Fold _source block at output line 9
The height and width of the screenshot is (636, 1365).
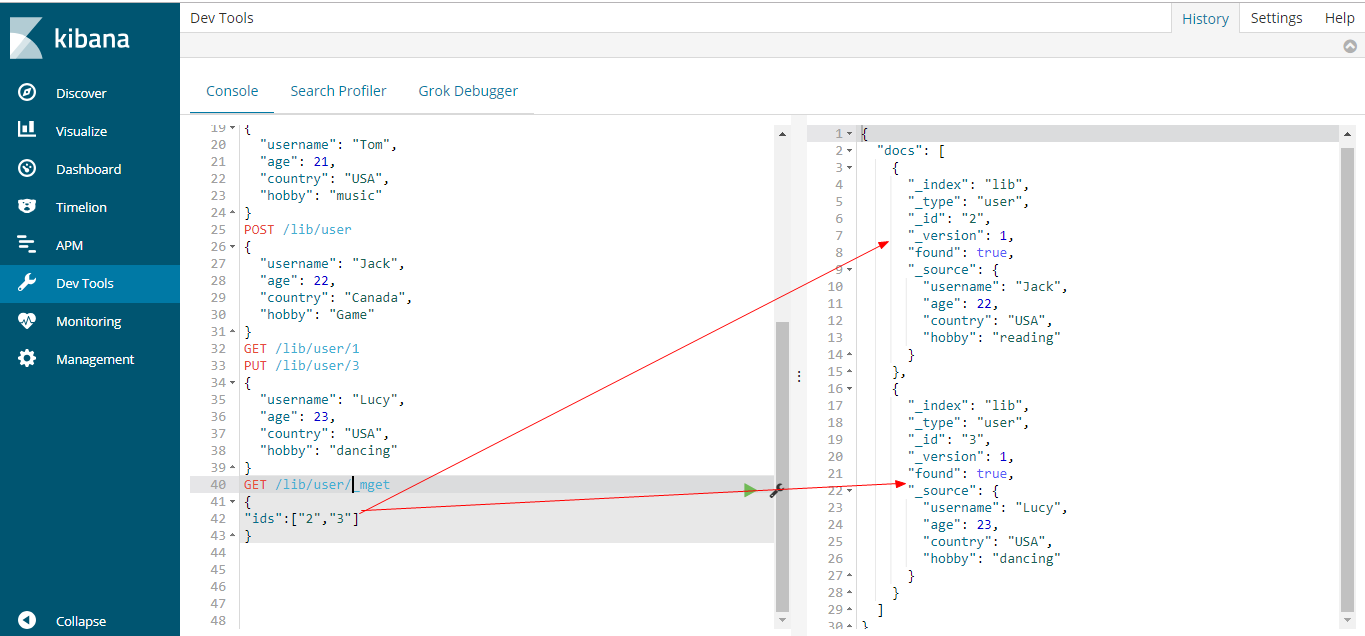[x=850, y=269]
